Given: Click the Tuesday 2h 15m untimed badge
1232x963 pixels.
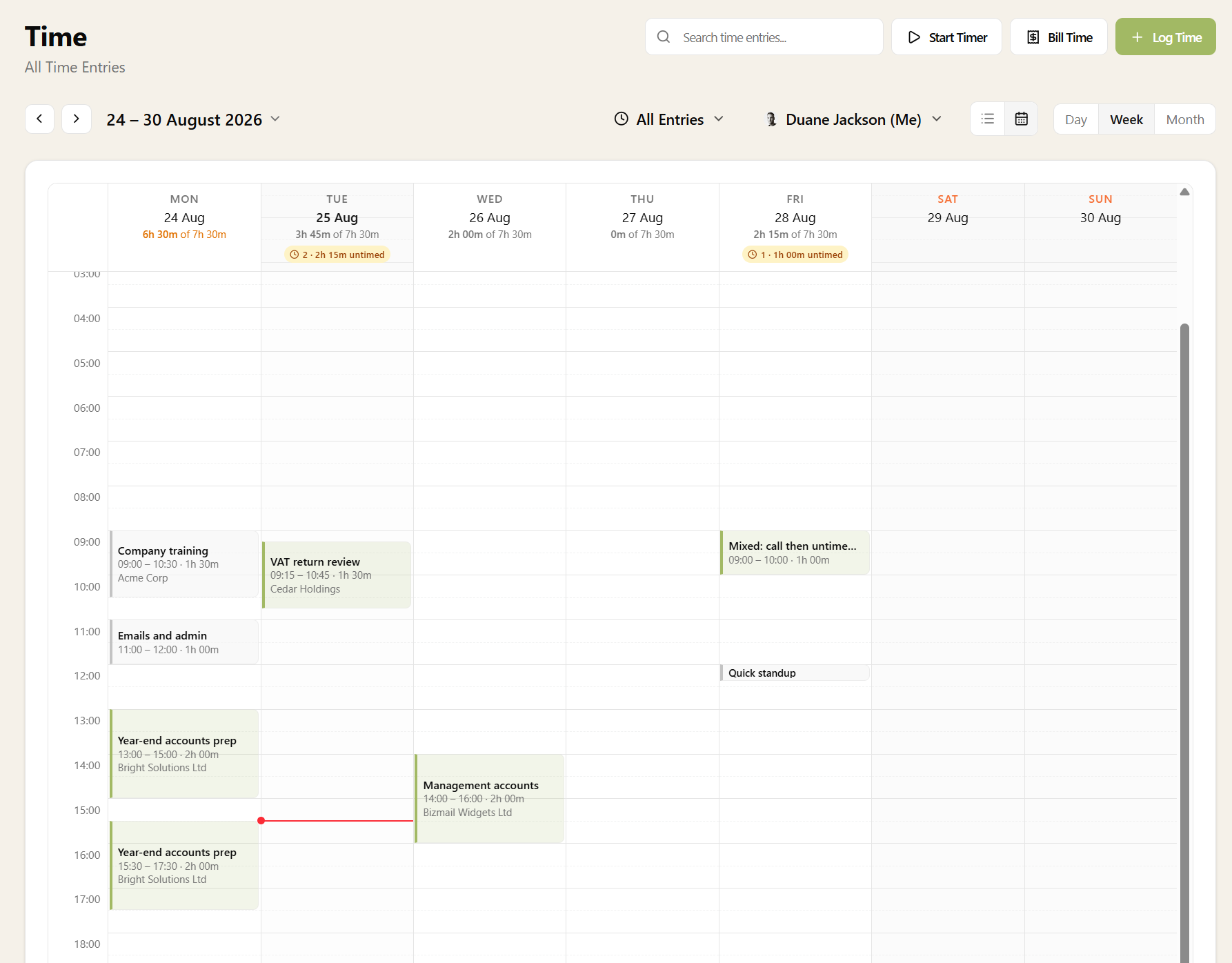Looking at the screenshot, I should click(337, 255).
